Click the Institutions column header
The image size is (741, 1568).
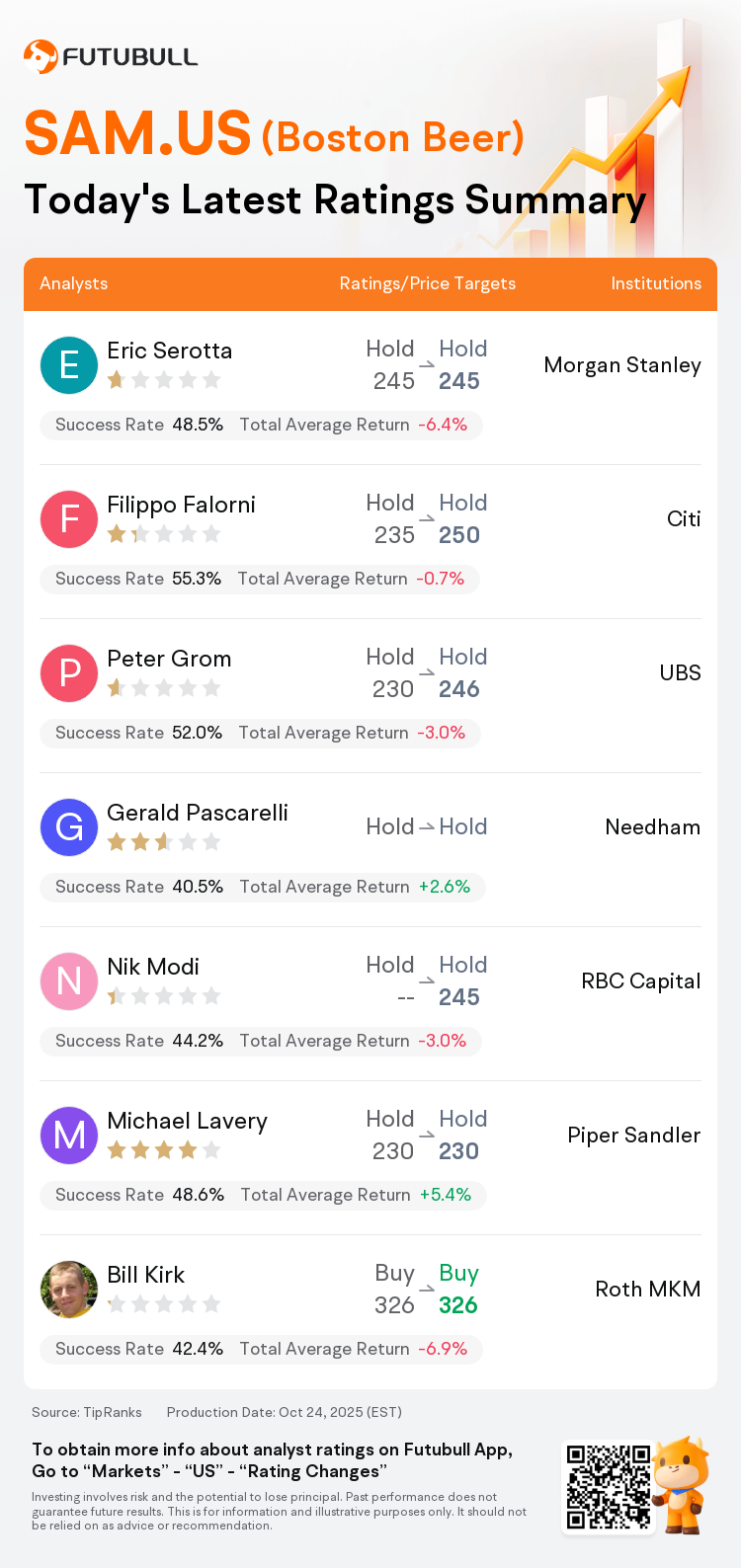tap(656, 284)
